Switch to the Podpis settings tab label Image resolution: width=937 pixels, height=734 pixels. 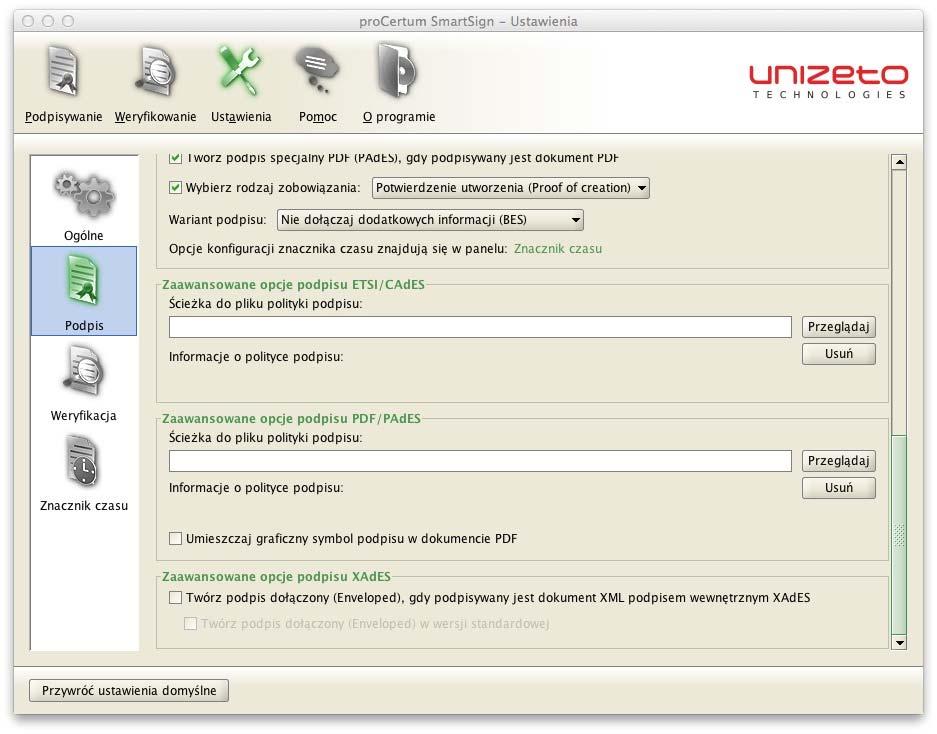pyautogui.click(x=84, y=326)
